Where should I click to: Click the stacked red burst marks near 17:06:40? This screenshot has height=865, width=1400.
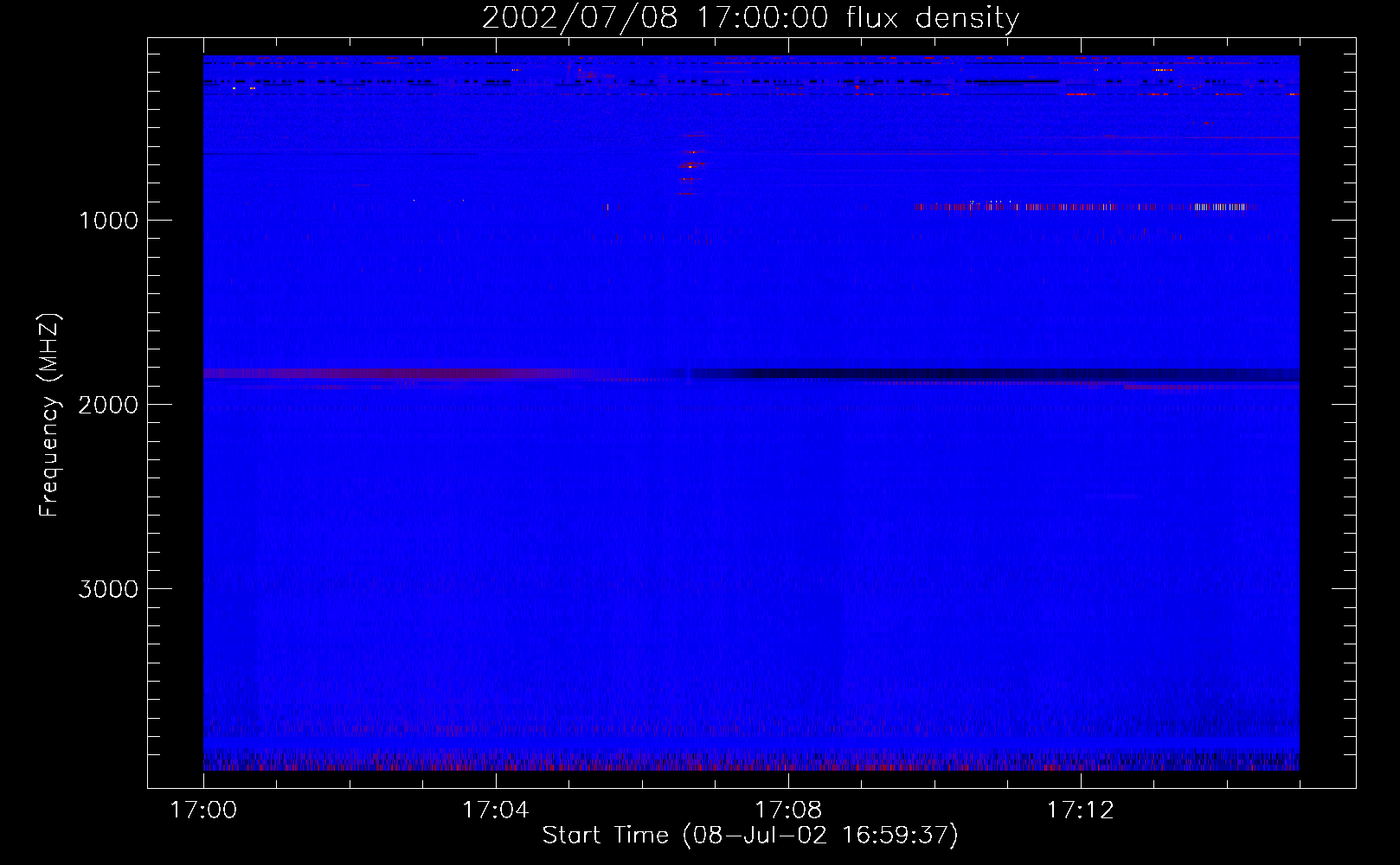(x=691, y=164)
